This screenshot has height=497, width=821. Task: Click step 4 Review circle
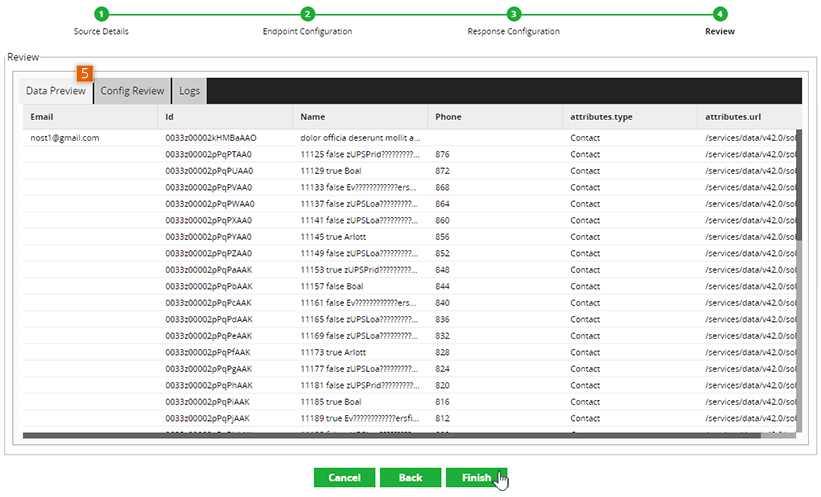720,14
